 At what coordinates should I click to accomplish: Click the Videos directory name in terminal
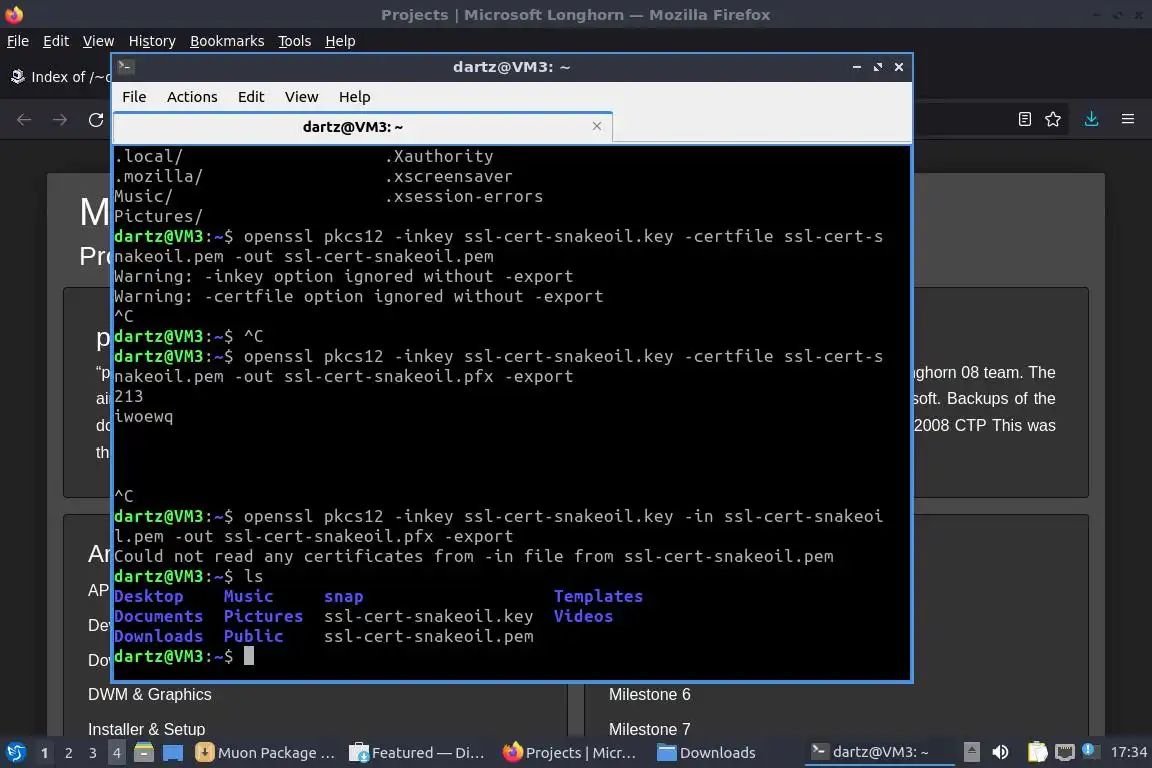(583, 616)
